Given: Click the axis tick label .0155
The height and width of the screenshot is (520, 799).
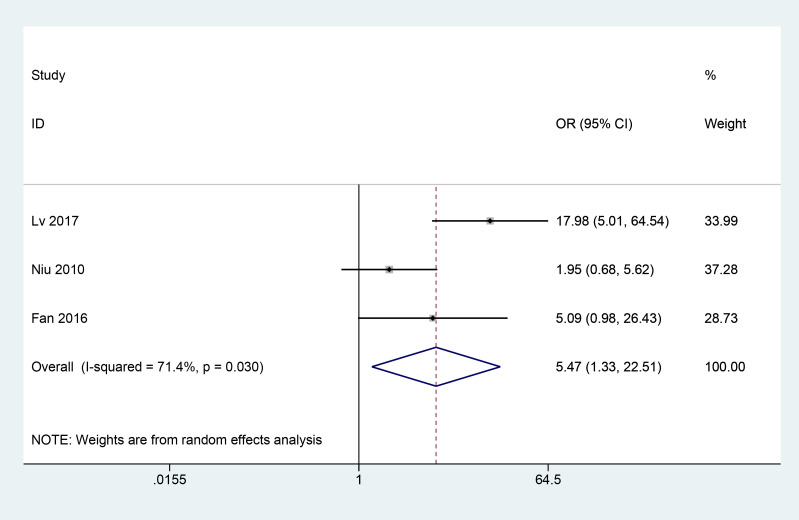Looking at the screenshot, I should (x=170, y=480).
